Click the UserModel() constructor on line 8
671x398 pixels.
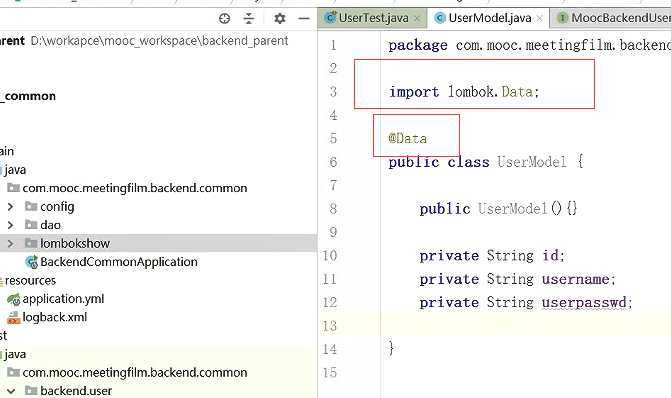527,208
